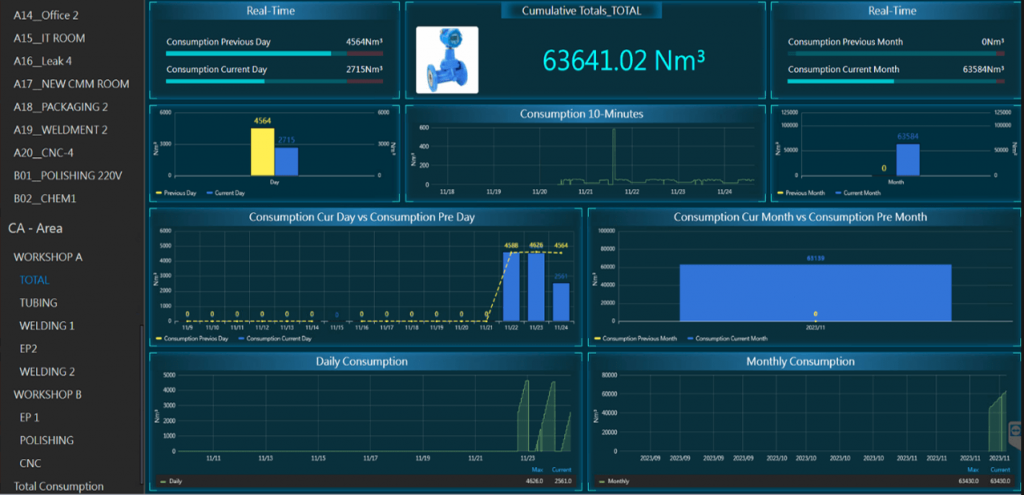The width and height of the screenshot is (1024, 495).
Task: Collapse the WORKSHOP B tree node
Action: coord(48,394)
